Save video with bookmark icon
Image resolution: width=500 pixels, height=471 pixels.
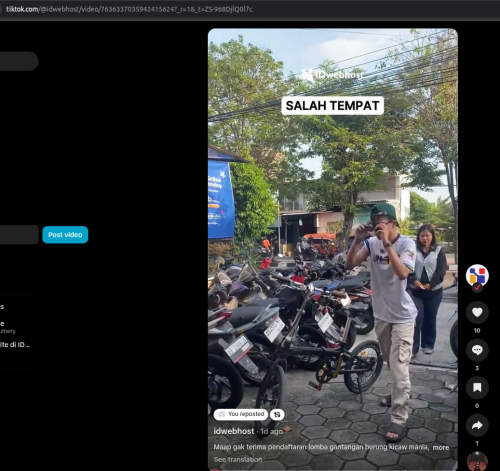tap(477, 387)
